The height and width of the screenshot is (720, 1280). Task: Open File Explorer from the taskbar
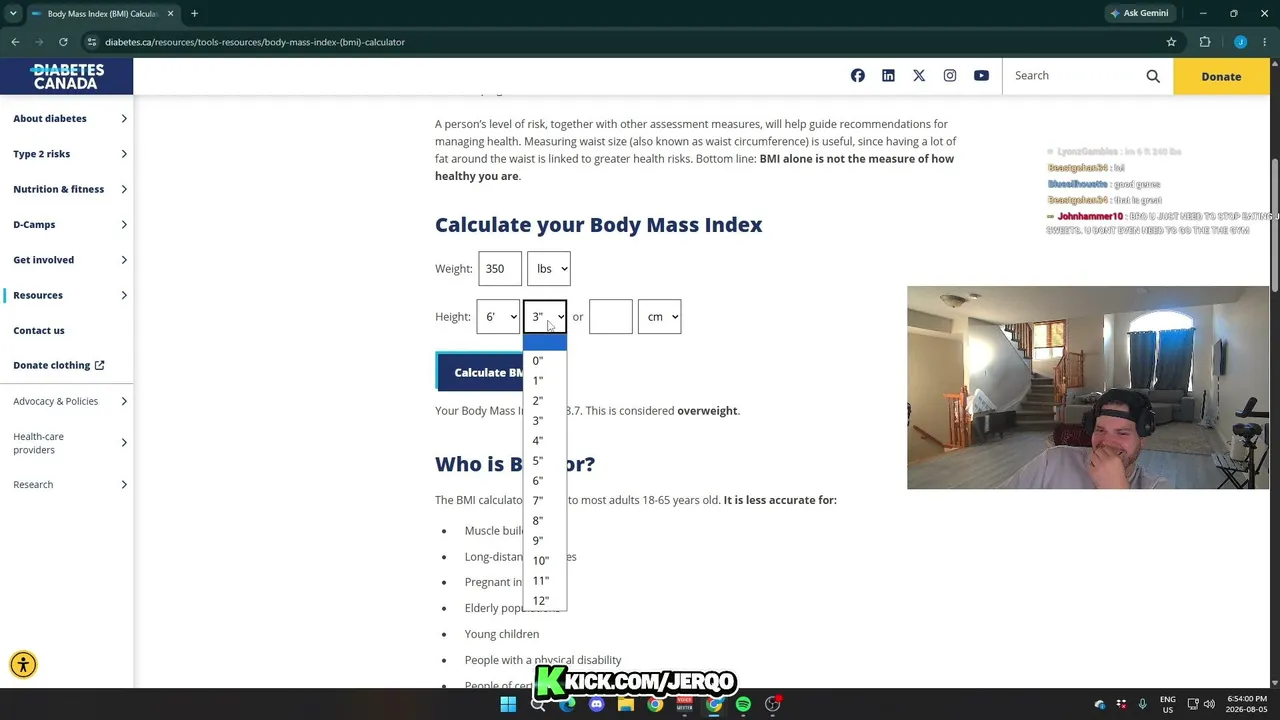[626, 704]
